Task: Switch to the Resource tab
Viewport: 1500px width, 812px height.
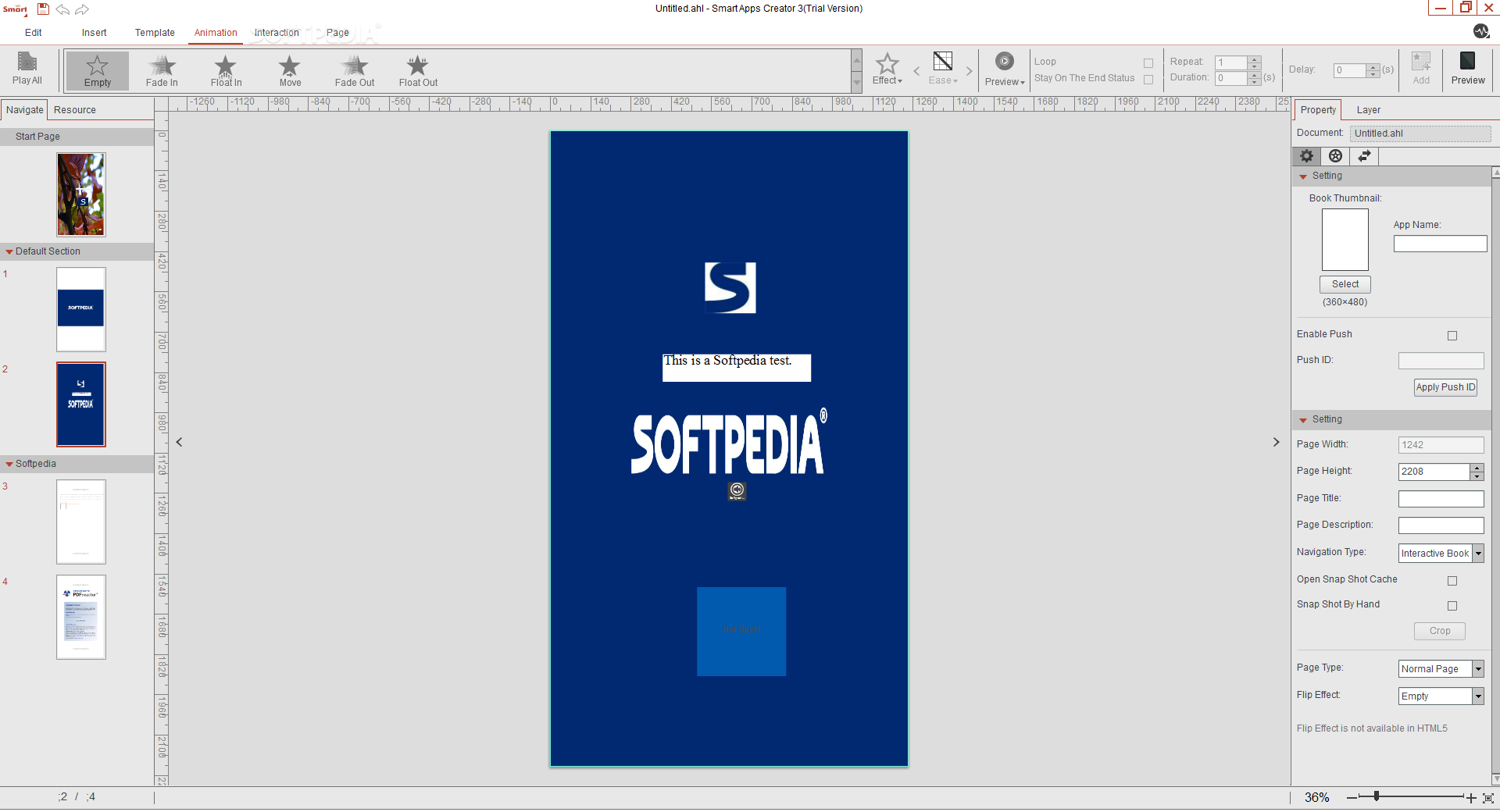Action: tap(75, 110)
